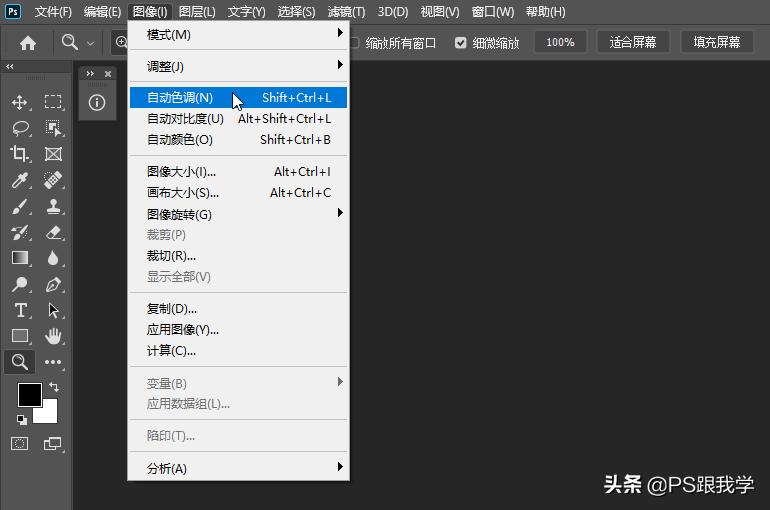
Task: Collapse the toolbox with double-arrow
Action: (x=10, y=66)
